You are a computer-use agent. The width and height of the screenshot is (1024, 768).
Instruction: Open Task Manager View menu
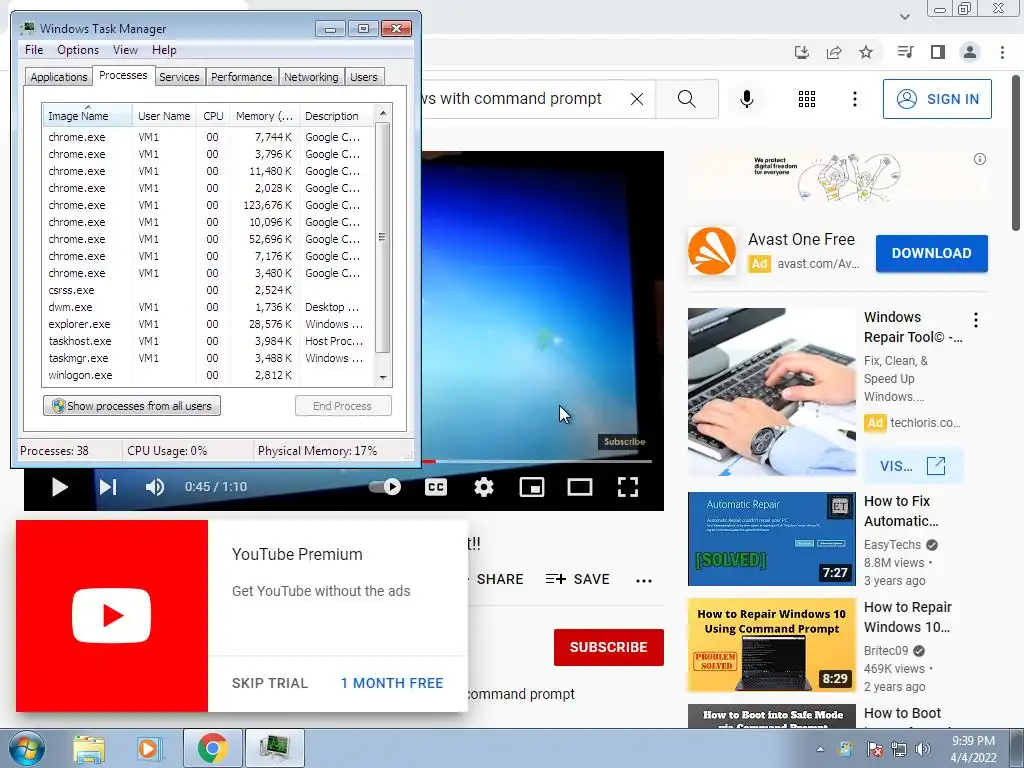[125, 50]
